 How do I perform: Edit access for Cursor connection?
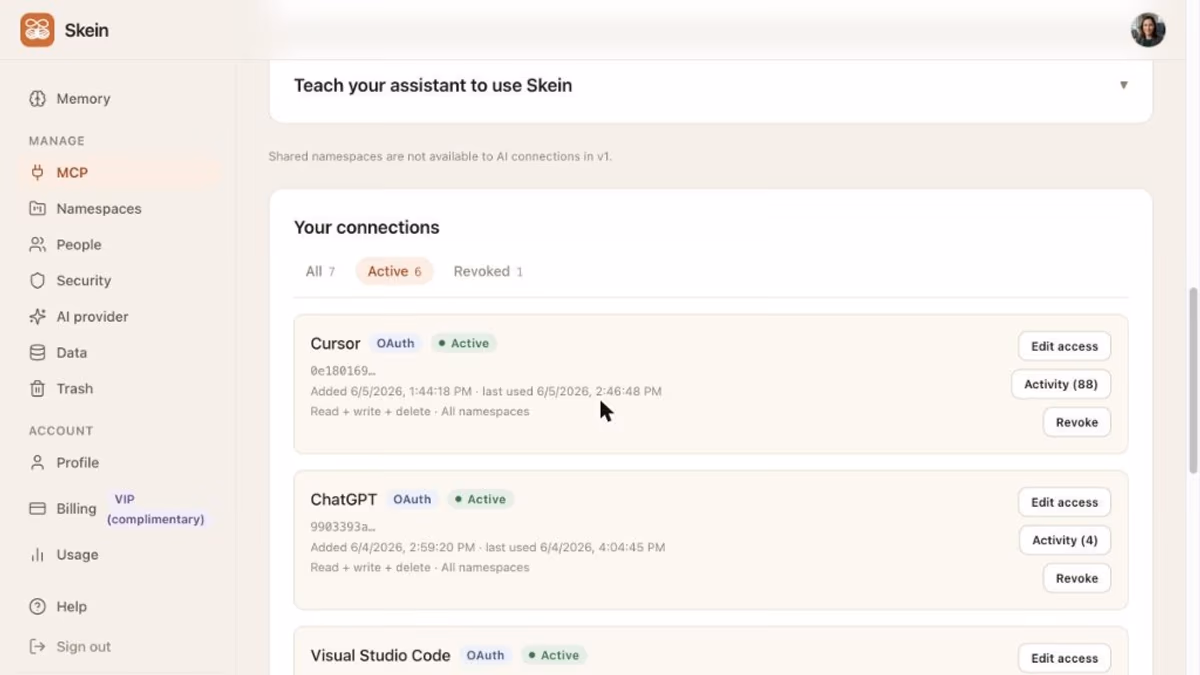(1064, 346)
